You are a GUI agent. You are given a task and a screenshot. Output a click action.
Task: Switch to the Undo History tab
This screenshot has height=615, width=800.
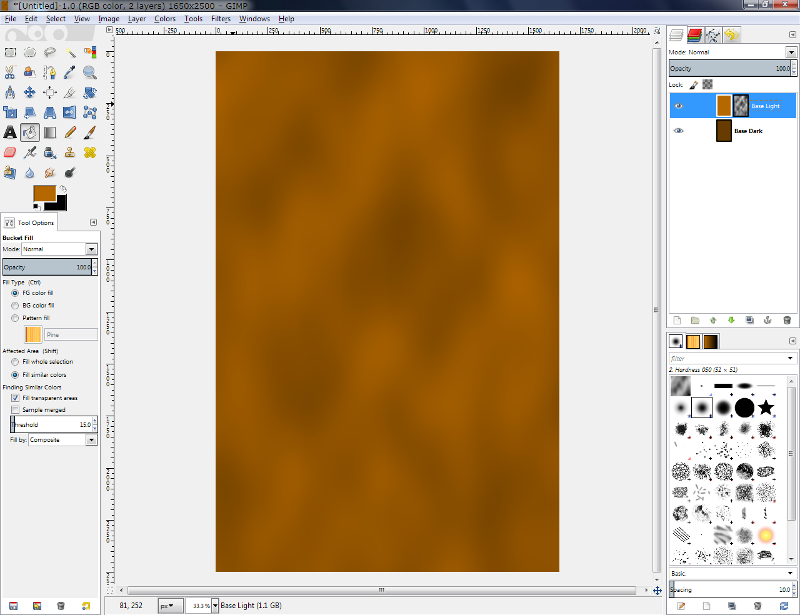[x=732, y=35]
